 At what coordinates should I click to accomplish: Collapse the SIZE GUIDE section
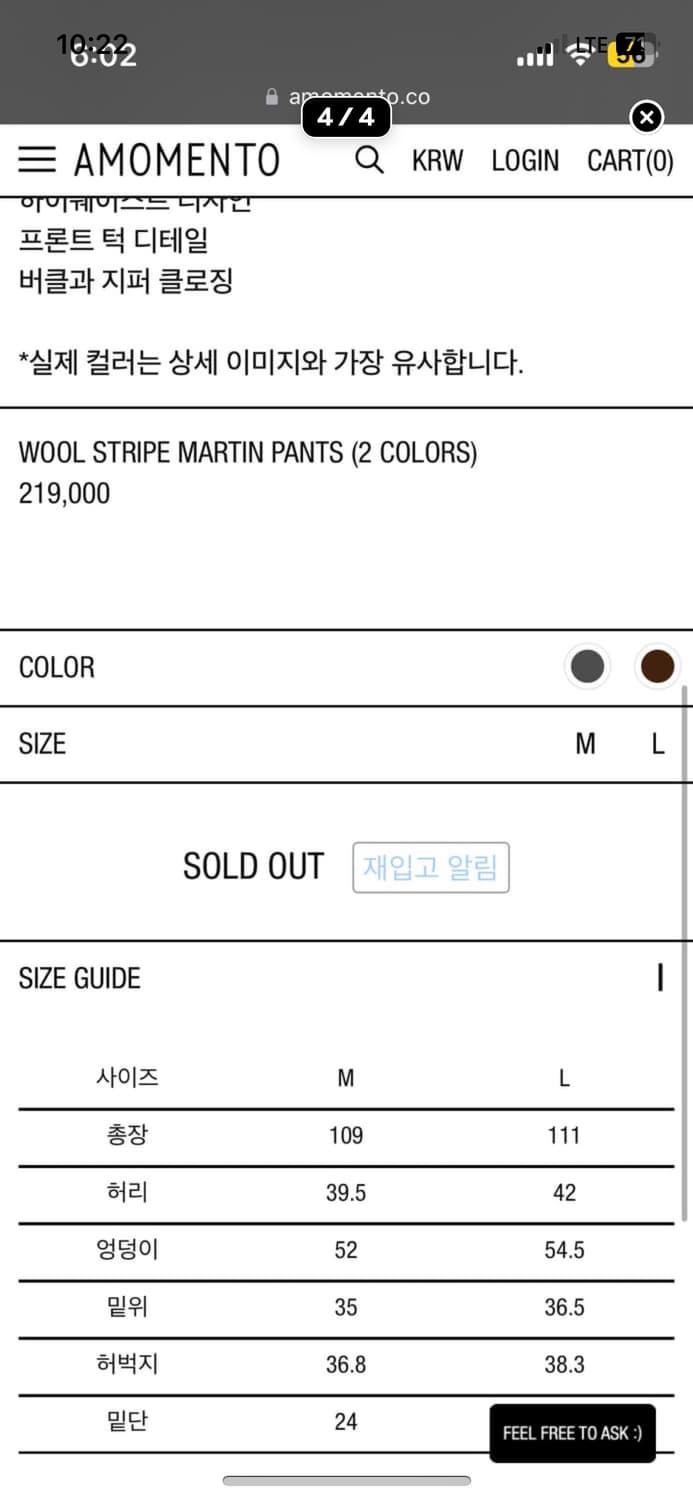[660, 978]
